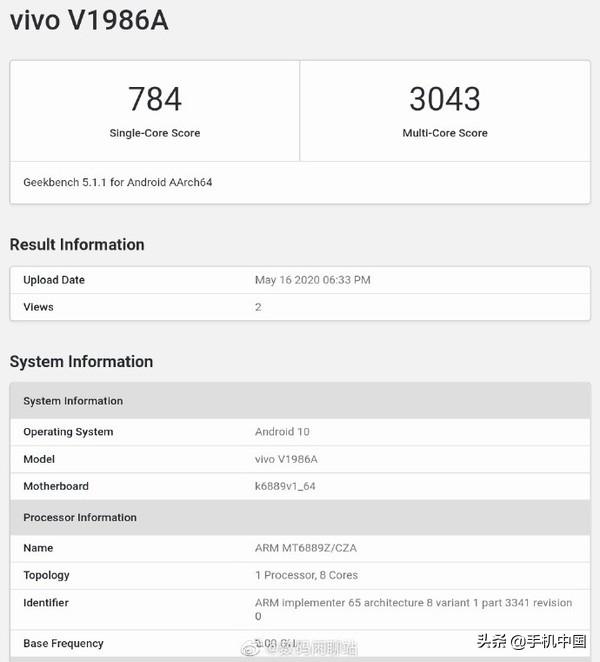Select the "ARM MT6889Z/CZA" processor name

click(306, 548)
